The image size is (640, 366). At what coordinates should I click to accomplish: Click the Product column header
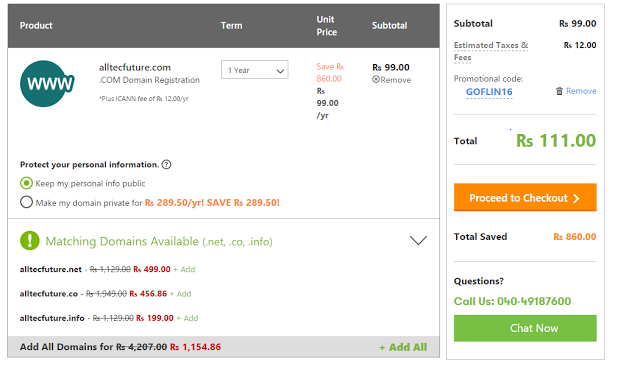click(x=36, y=25)
